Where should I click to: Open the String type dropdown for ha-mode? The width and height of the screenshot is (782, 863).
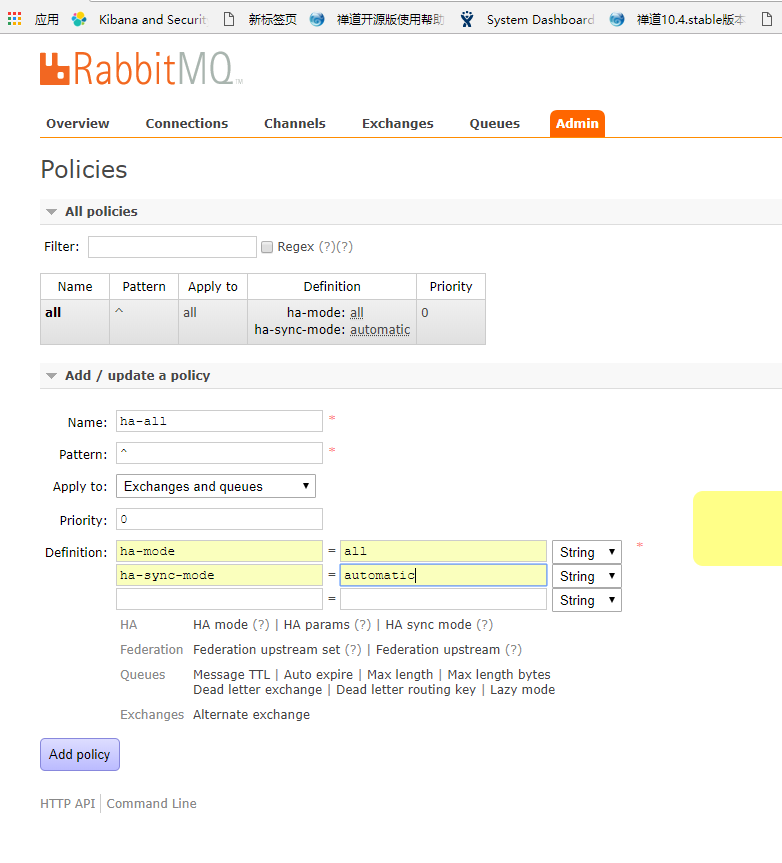point(587,552)
